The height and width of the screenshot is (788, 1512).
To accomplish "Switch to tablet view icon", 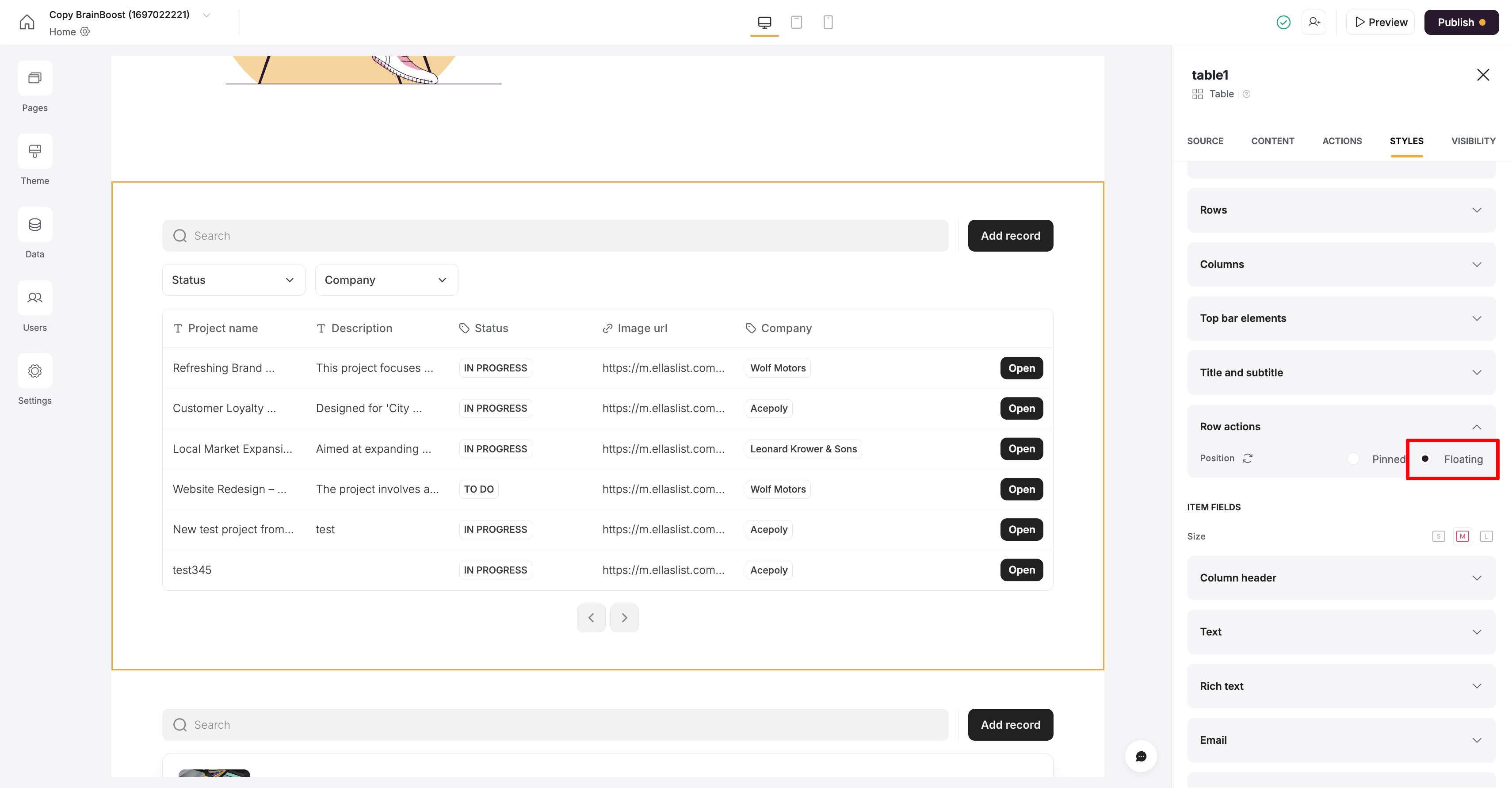I will 797,22.
